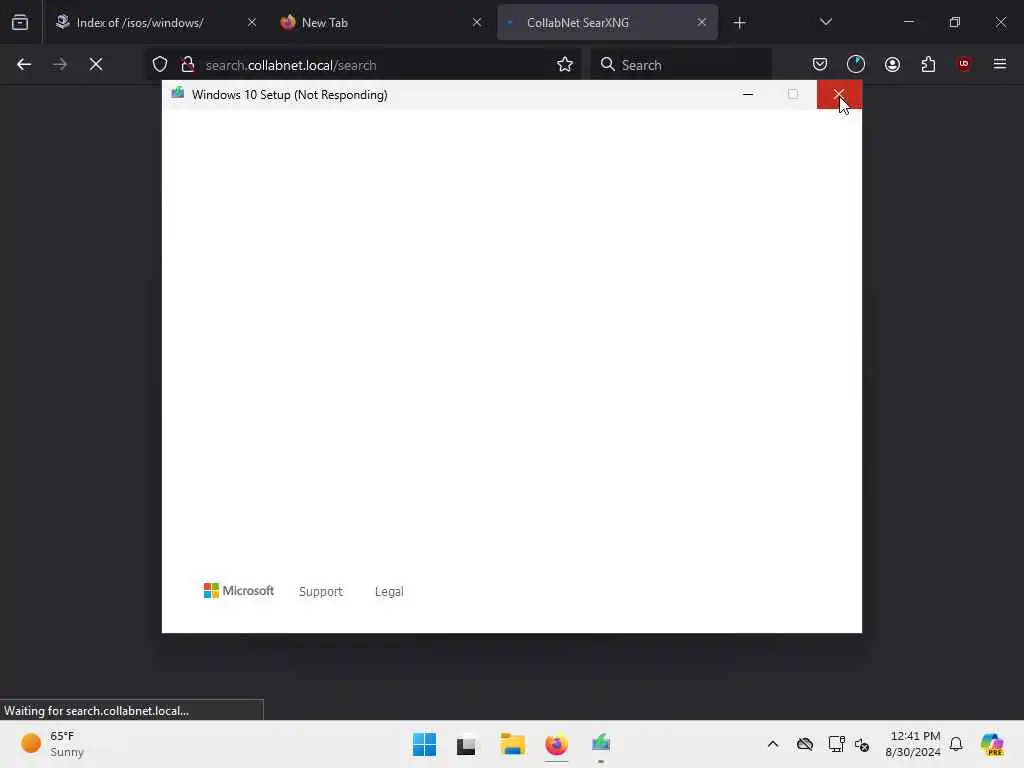Screen dimensions: 1024x768
Task: Click the Firefox Search box
Action: pos(681,65)
